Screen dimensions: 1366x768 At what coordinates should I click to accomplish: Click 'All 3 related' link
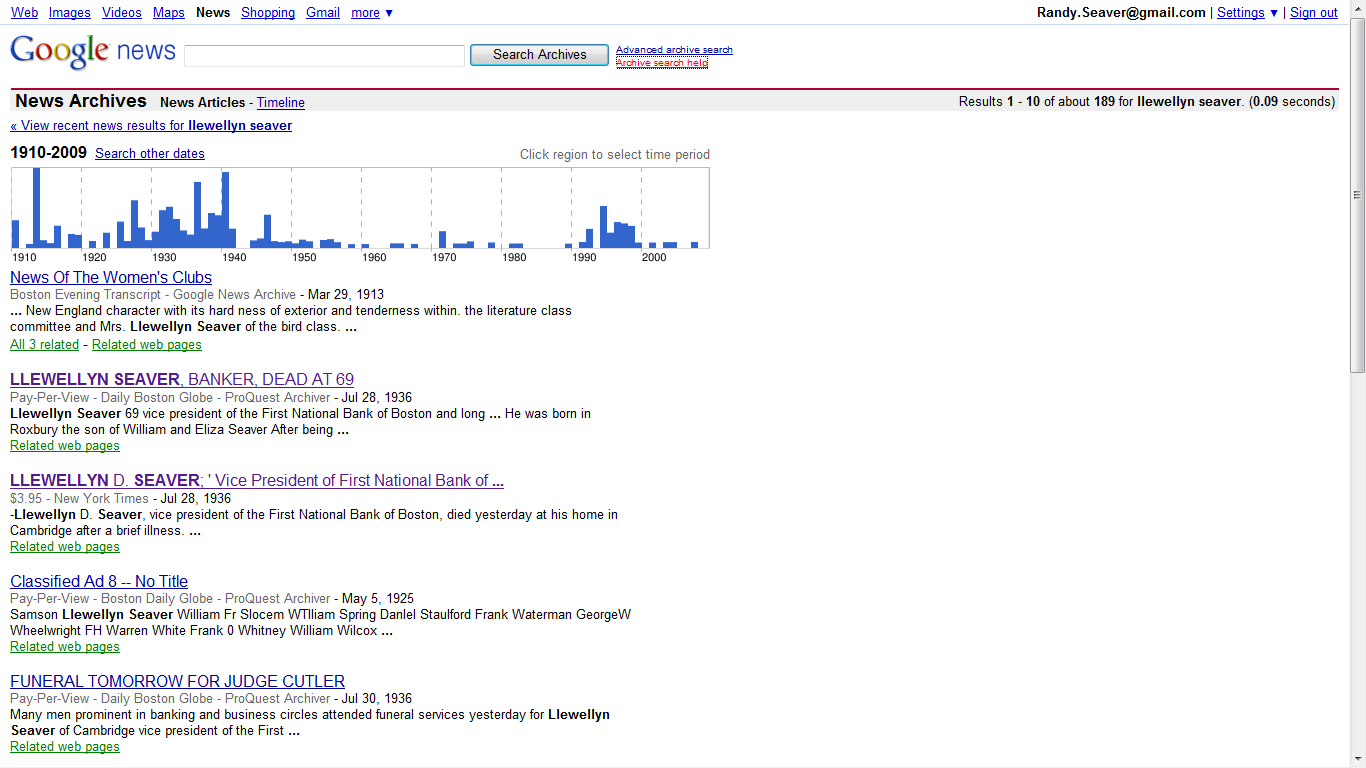pos(44,345)
